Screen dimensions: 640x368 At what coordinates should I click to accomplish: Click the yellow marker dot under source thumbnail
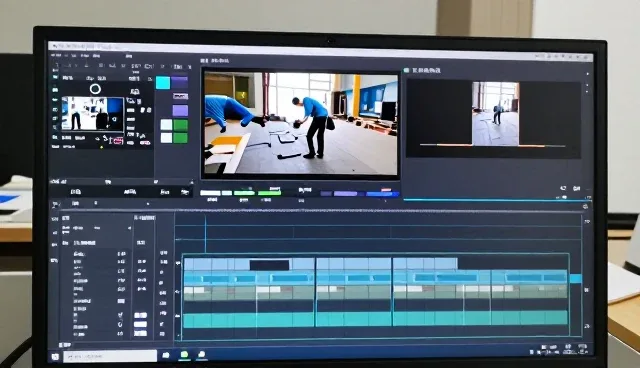(102, 147)
